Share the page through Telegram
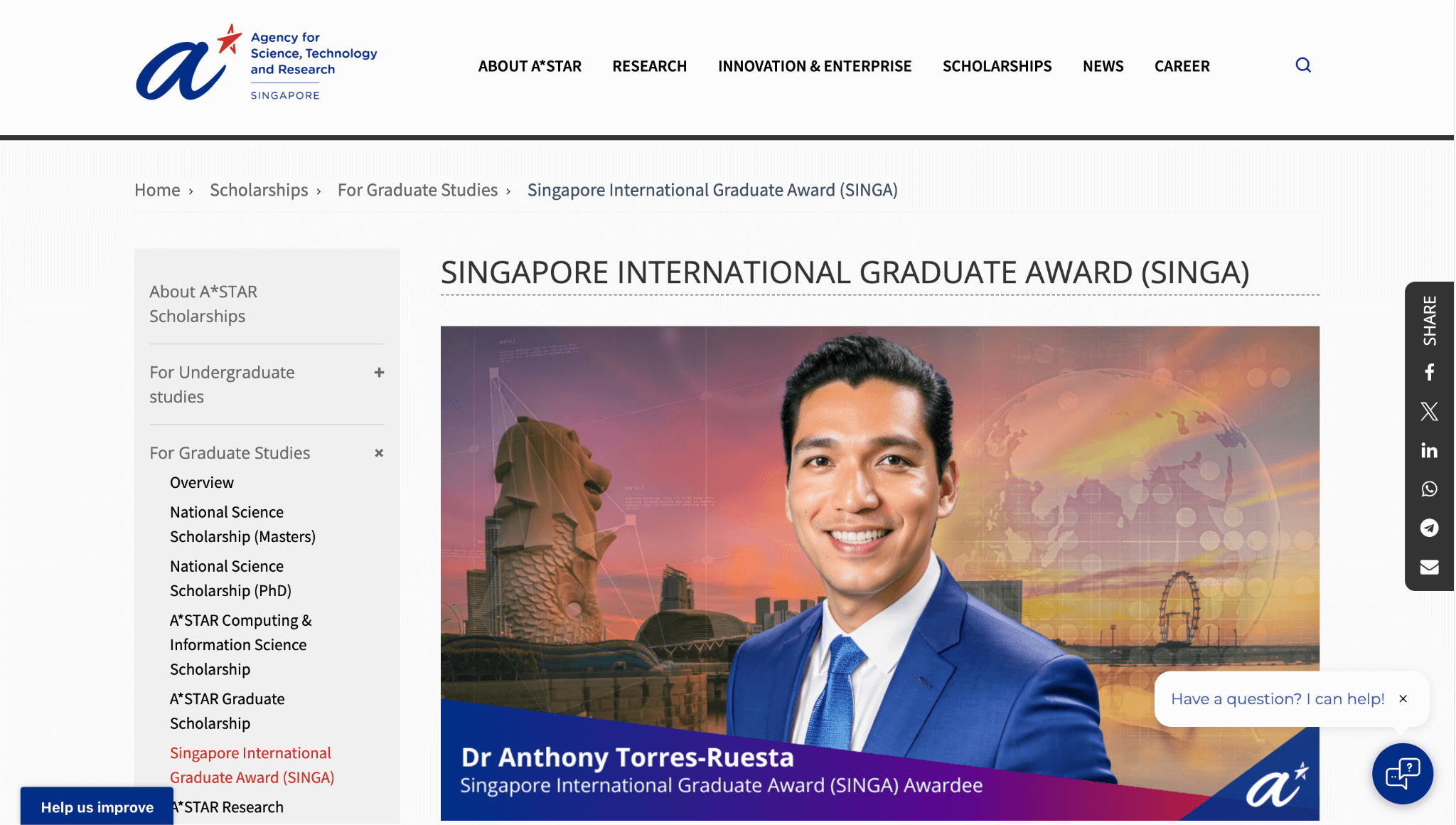 [x=1429, y=528]
